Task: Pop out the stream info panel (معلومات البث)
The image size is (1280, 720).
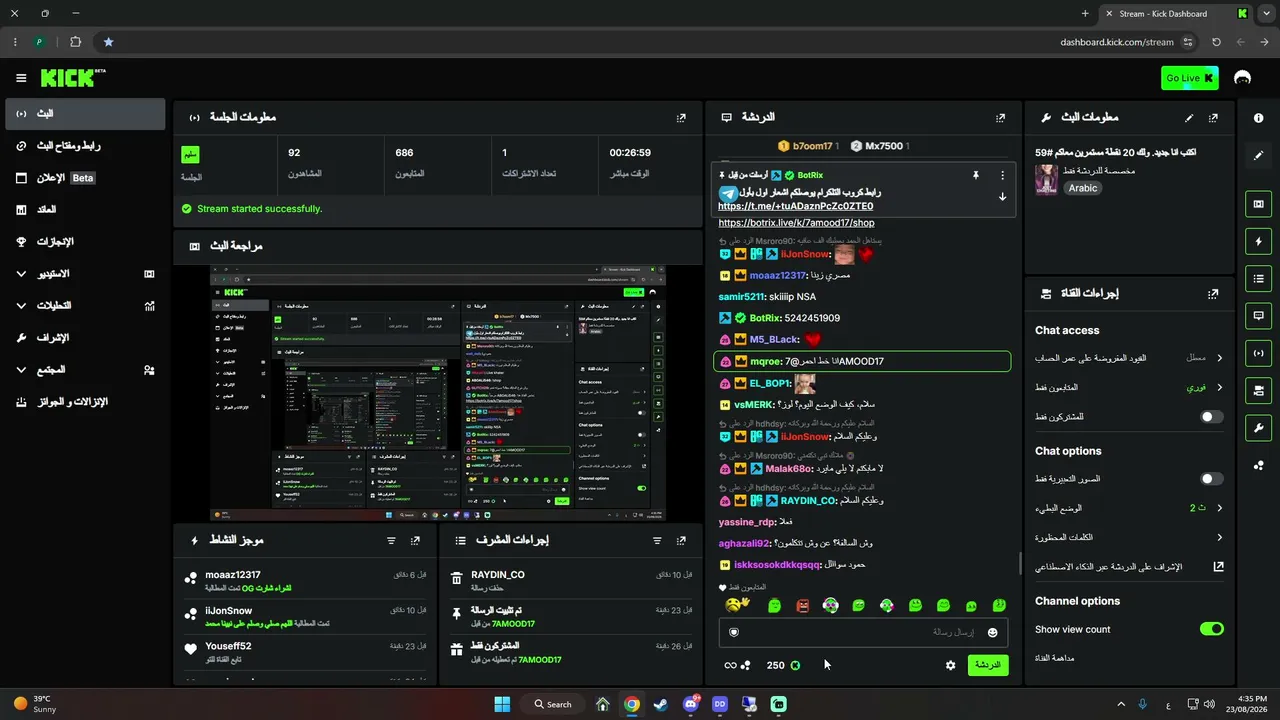Action: click(x=1213, y=118)
